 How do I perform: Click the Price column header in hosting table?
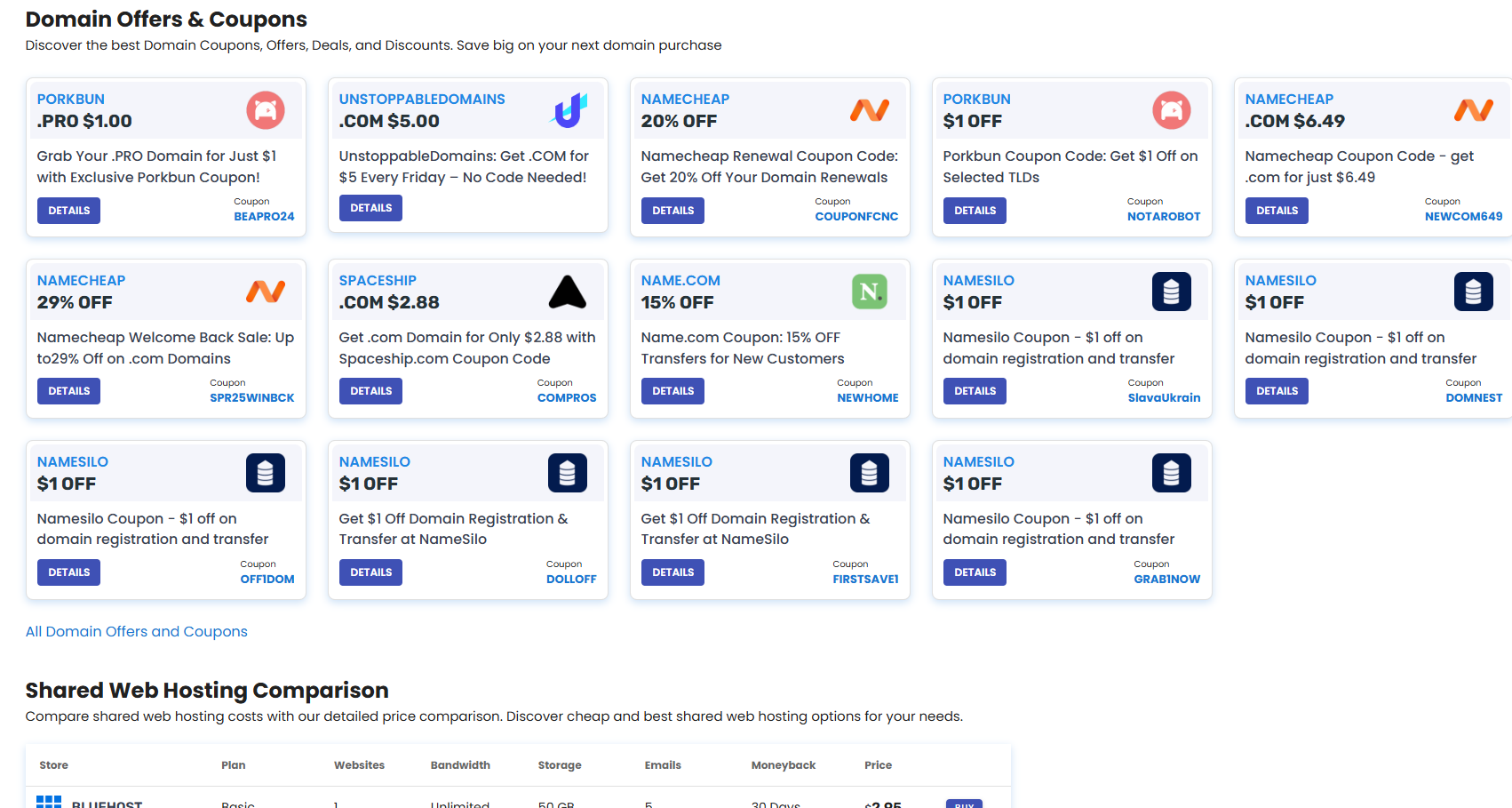pos(878,765)
